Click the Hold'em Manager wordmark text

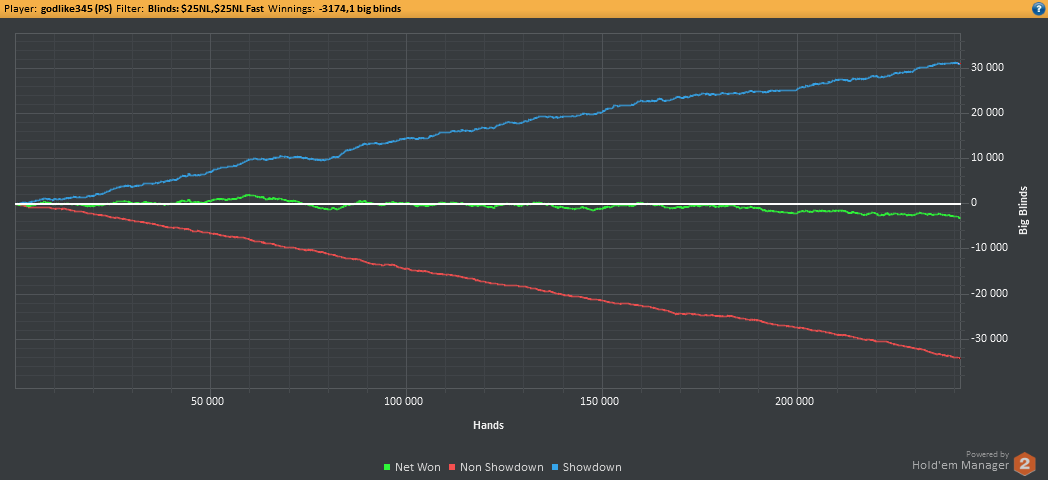pos(960,465)
